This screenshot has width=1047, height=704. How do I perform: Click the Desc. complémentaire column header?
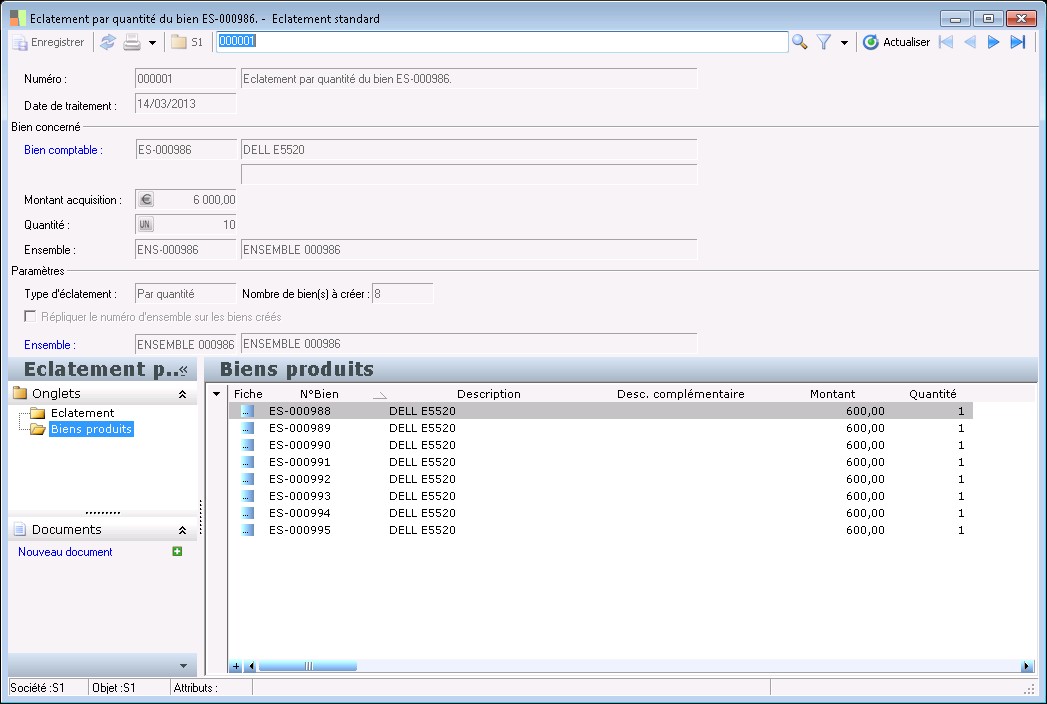pyautogui.click(x=680, y=394)
